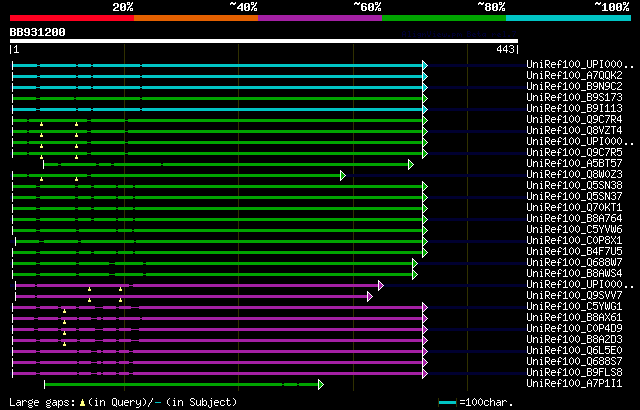
Task: Select the UniRef100_B8A2D3 label
Action: pos(574,340)
